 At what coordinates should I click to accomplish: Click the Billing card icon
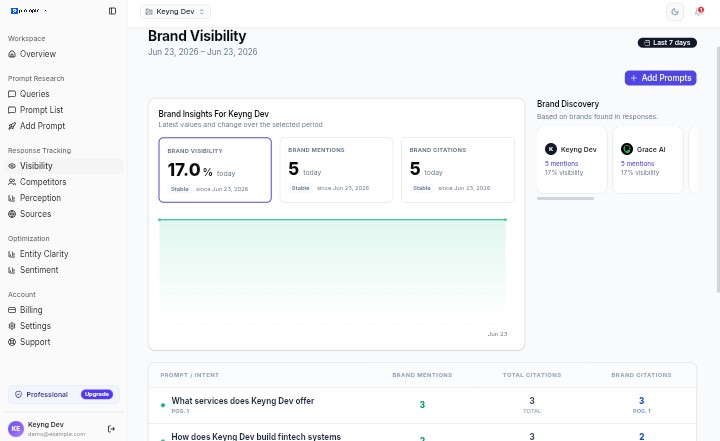tap(12, 310)
